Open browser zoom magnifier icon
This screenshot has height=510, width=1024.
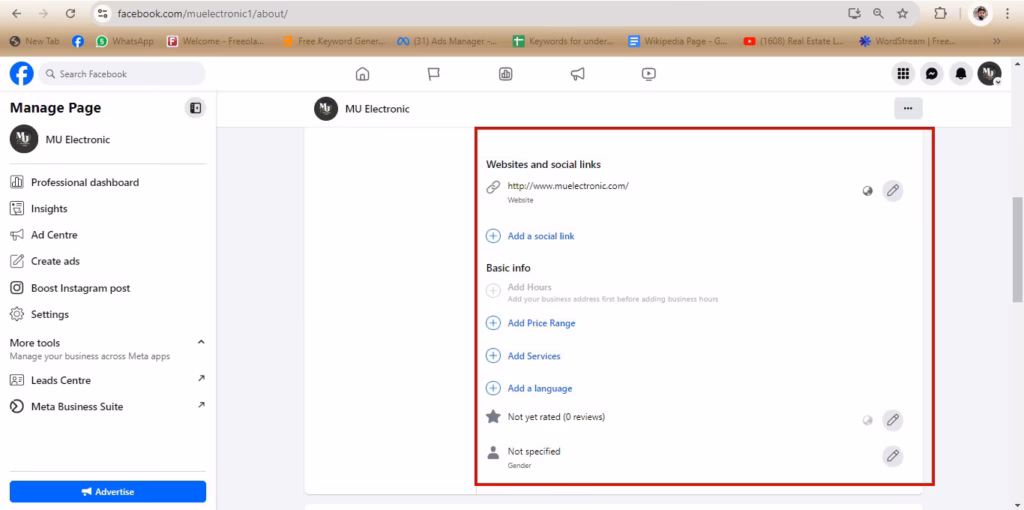pyautogui.click(x=878, y=14)
